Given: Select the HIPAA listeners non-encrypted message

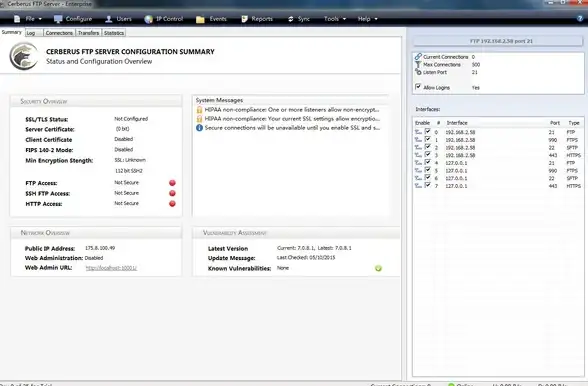Looking at the screenshot, I should tap(292, 110).
